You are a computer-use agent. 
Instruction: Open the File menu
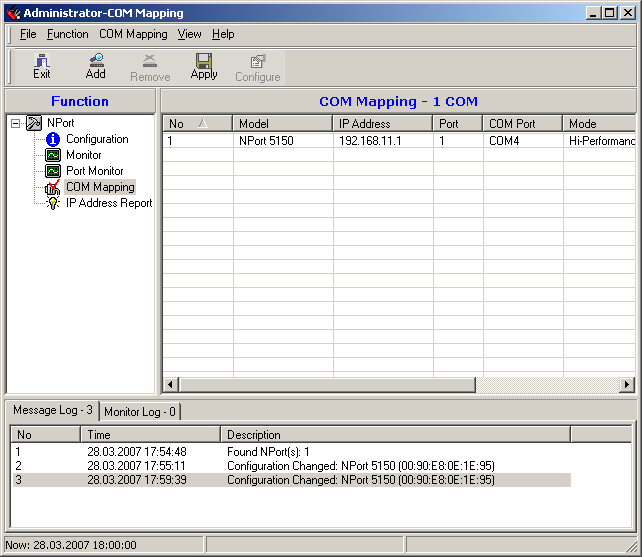click(x=28, y=34)
